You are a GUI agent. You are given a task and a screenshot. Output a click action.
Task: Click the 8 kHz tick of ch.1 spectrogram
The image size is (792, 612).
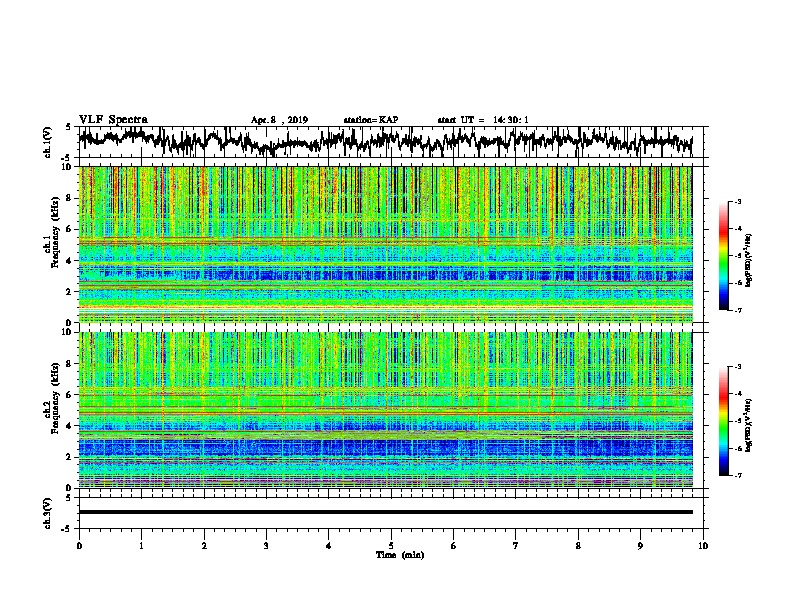point(69,198)
